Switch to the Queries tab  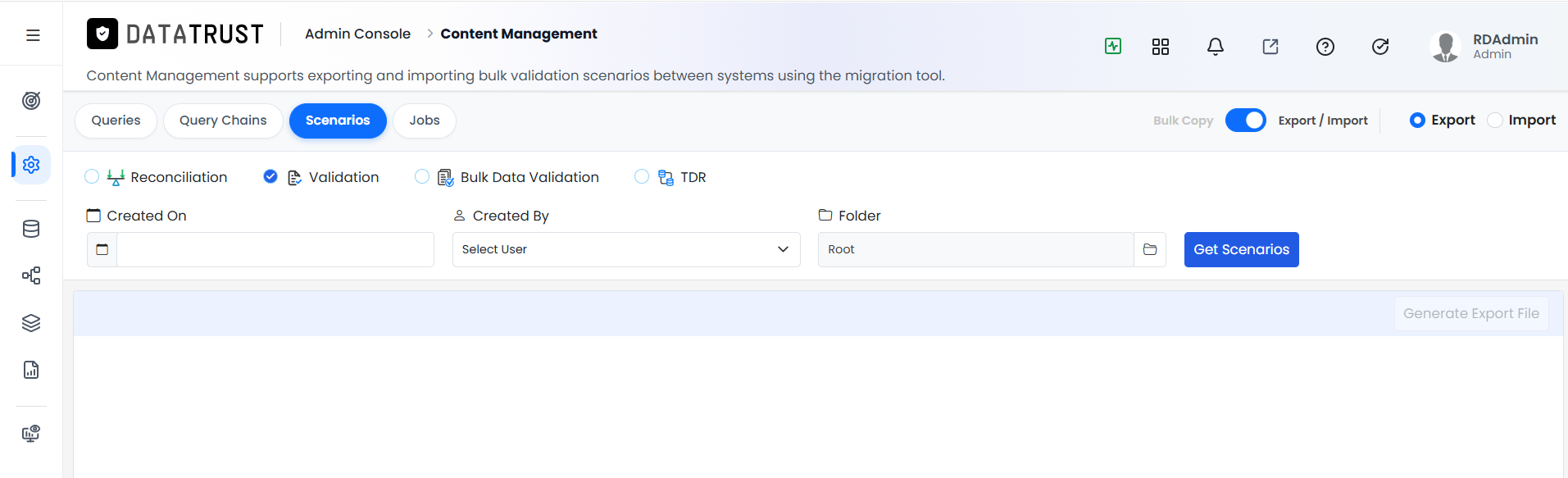(x=116, y=121)
